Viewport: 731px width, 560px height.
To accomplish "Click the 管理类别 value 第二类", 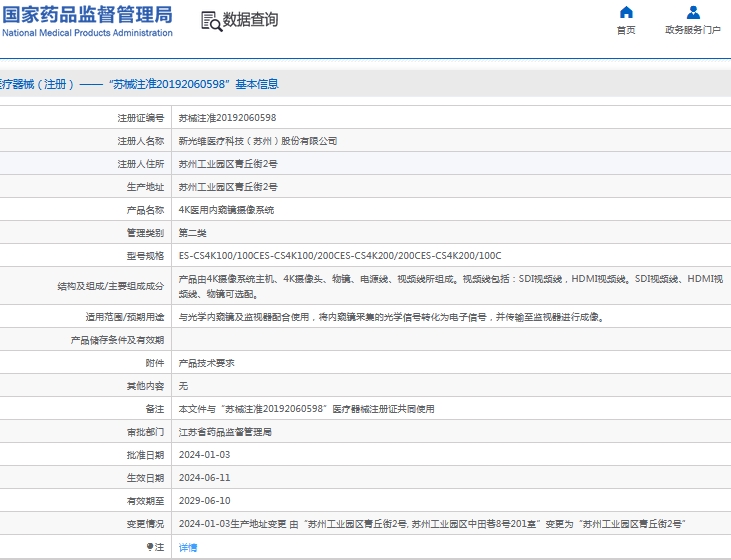I will pyautogui.click(x=193, y=233).
